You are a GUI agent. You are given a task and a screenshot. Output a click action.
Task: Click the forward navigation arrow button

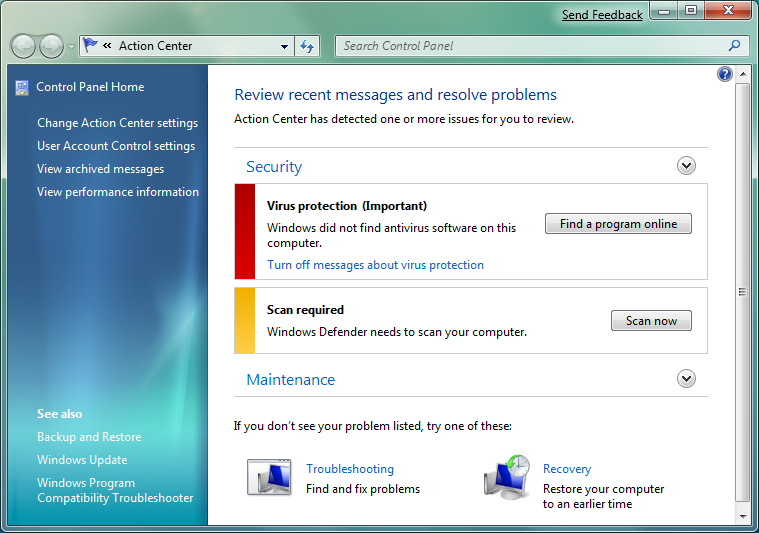pyautogui.click(x=51, y=46)
